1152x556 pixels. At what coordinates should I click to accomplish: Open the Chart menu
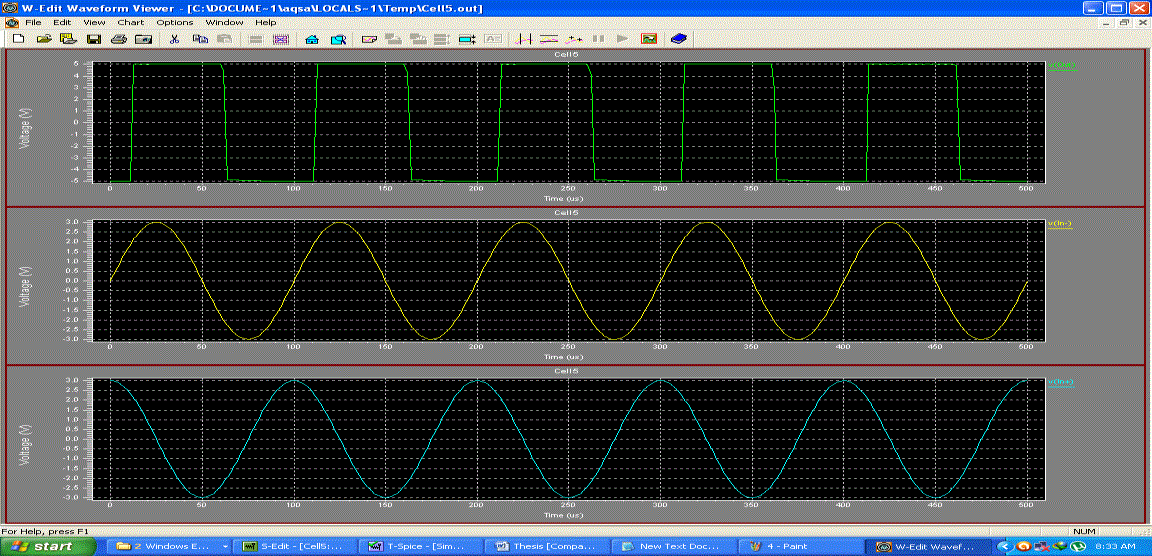130,22
